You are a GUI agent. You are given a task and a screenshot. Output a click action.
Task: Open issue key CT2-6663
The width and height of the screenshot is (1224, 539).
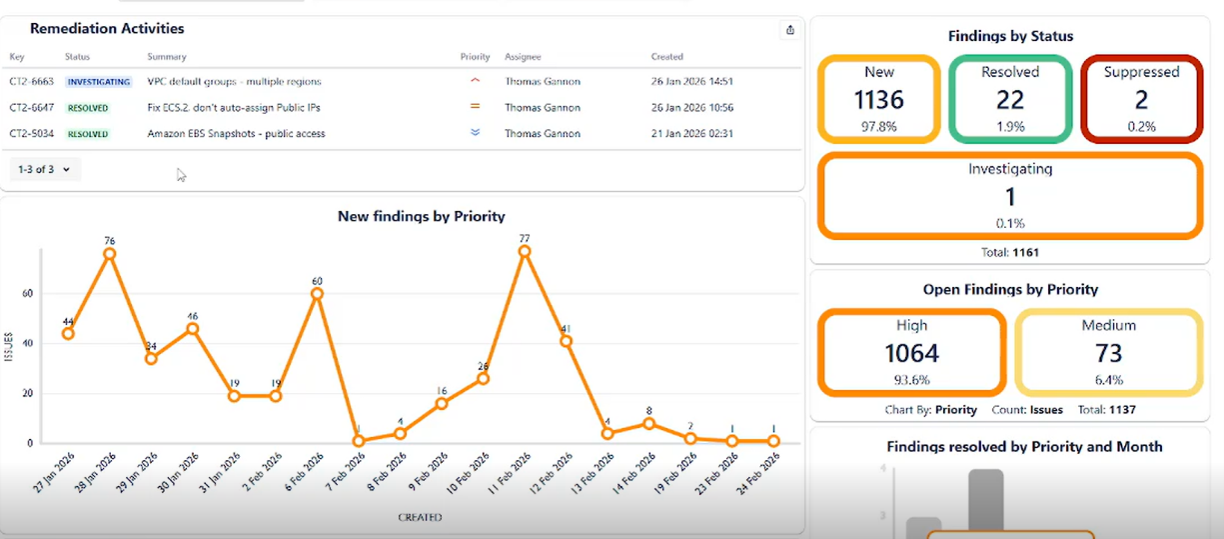pos(32,82)
